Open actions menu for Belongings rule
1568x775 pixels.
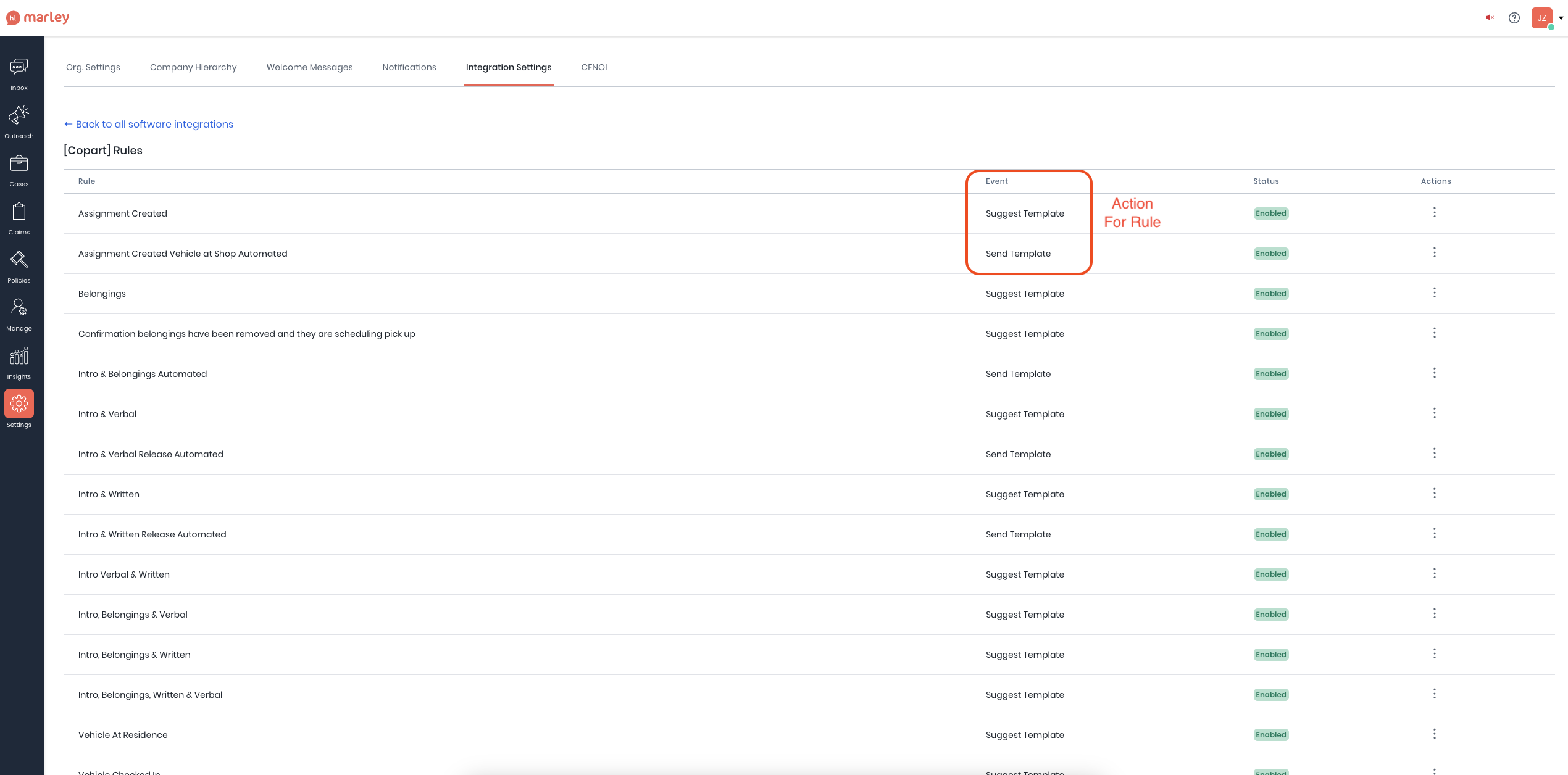click(1434, 292)
